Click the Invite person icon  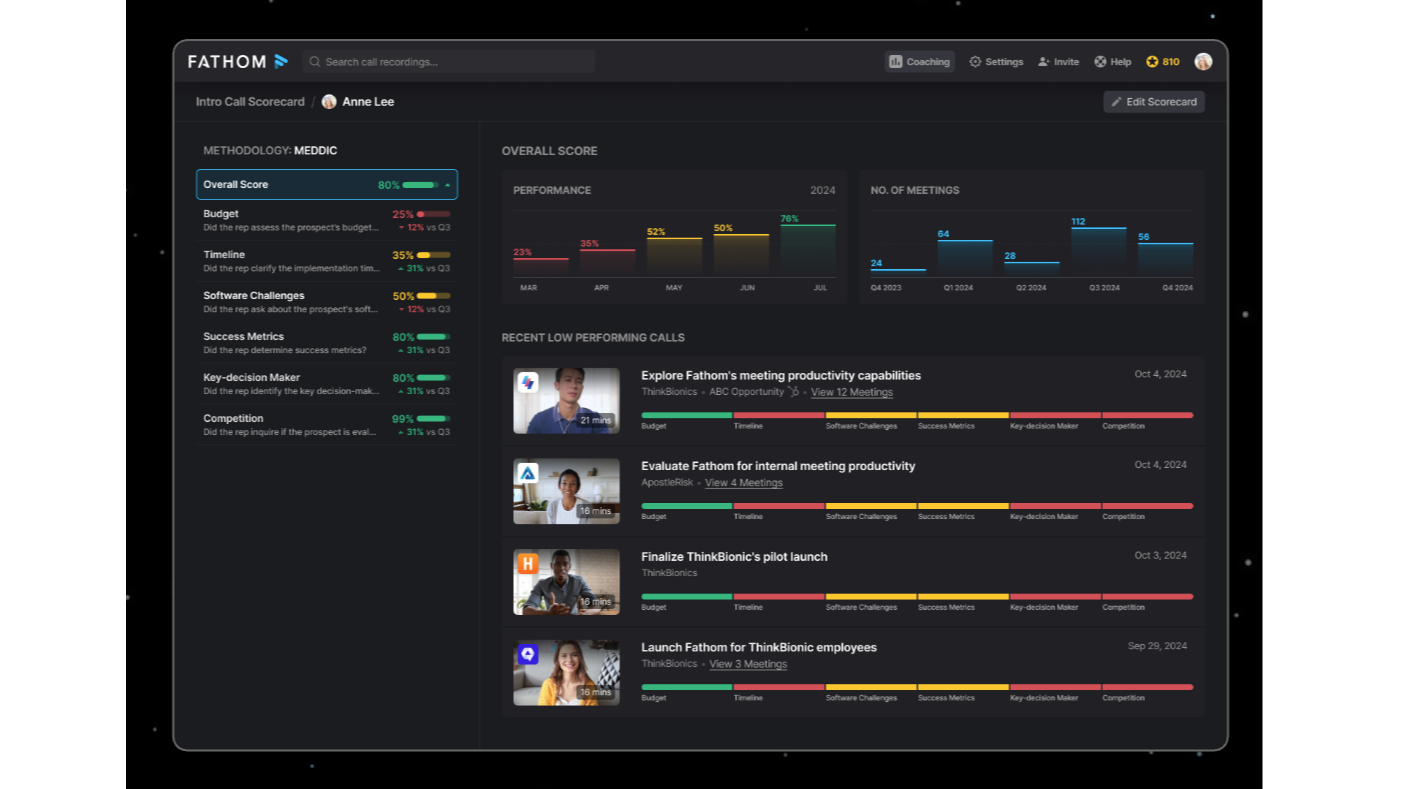point(1043,61)
